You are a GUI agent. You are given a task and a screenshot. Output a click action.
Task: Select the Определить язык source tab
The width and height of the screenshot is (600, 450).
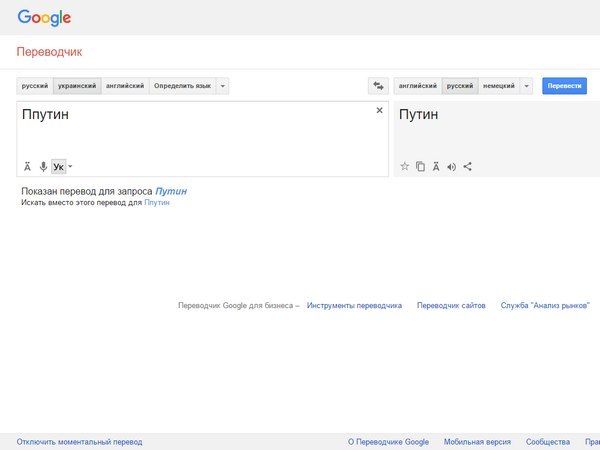(x=182, y=86)
